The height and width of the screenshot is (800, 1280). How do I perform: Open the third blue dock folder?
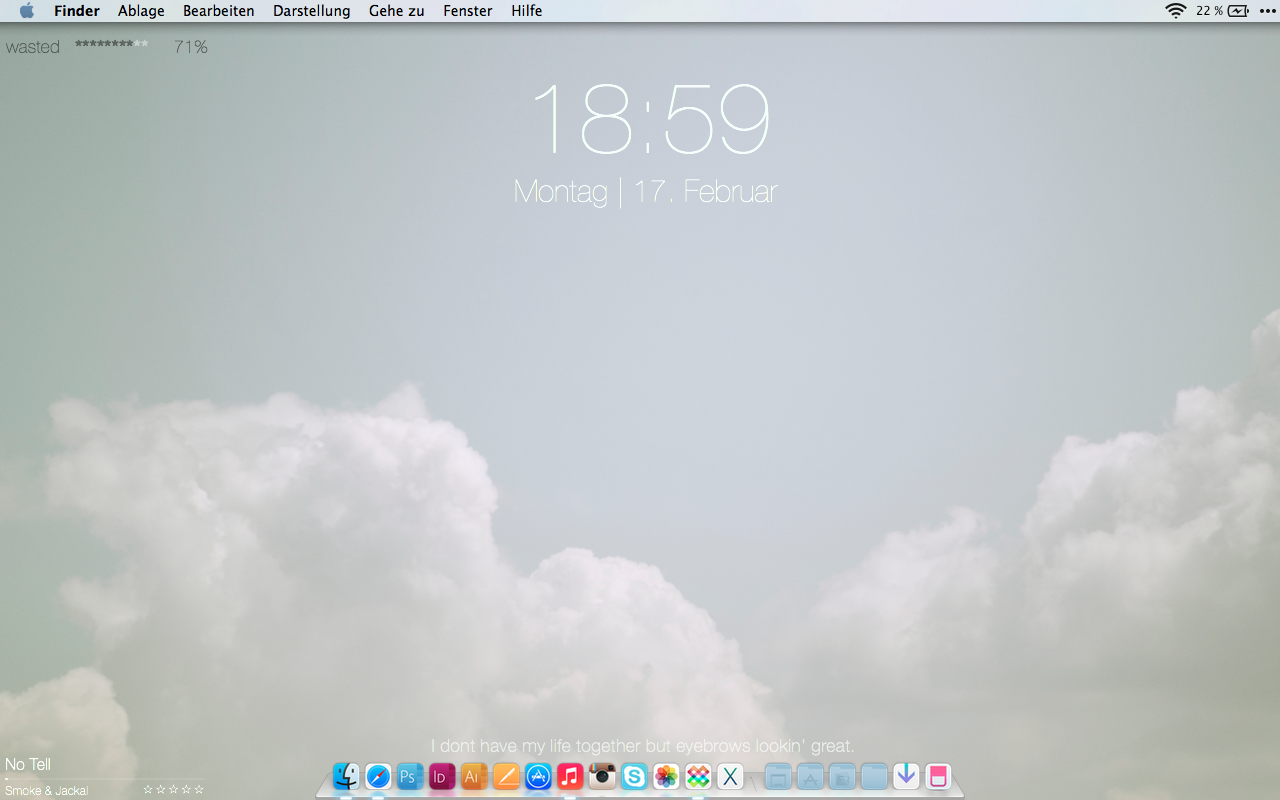[x=842, y=776]
